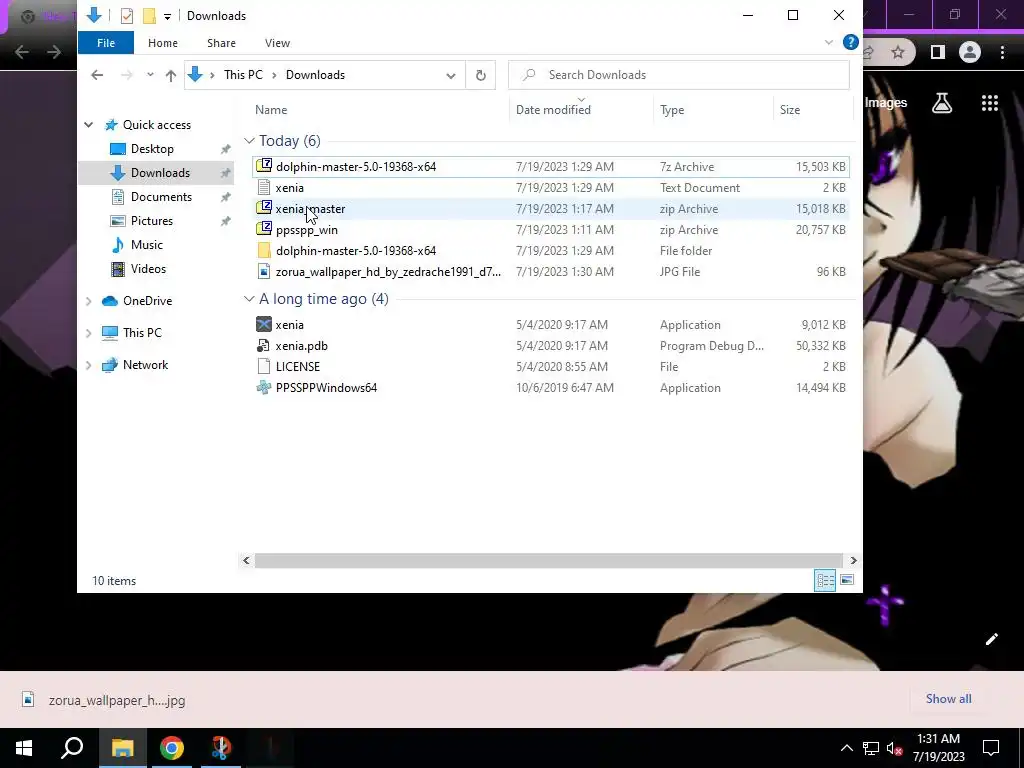Collapse the A long time ago group
Image resolution: width=1024 pixels, height=768 pixels.
(x=249, y=299)
